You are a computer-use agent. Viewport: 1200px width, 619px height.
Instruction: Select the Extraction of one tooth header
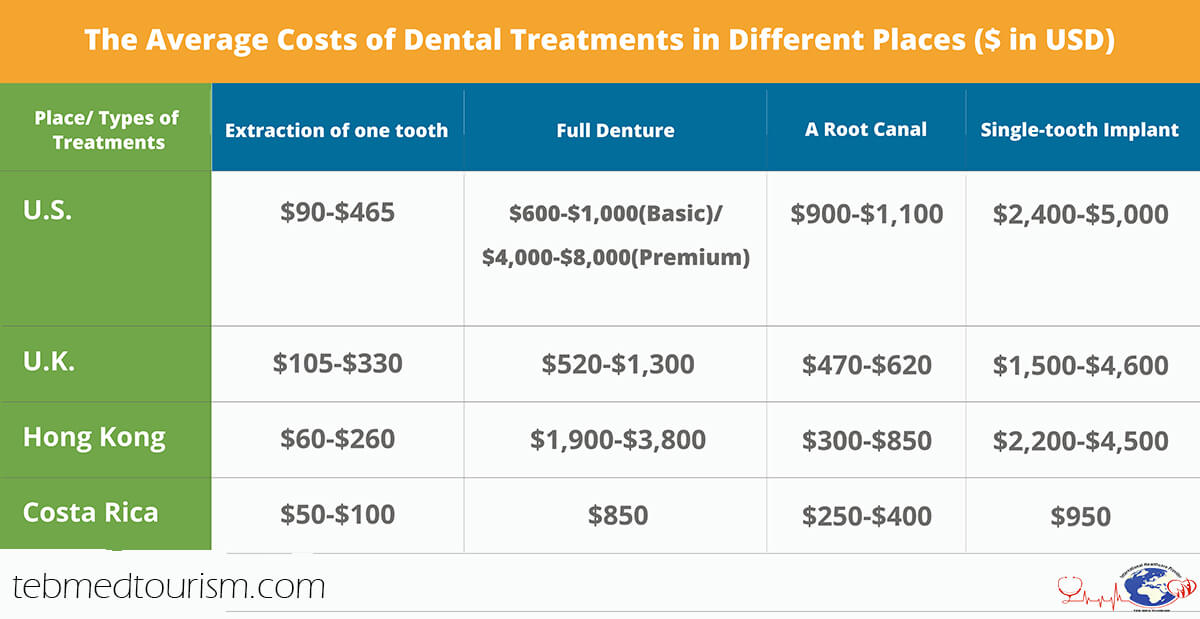click(337, 130)
